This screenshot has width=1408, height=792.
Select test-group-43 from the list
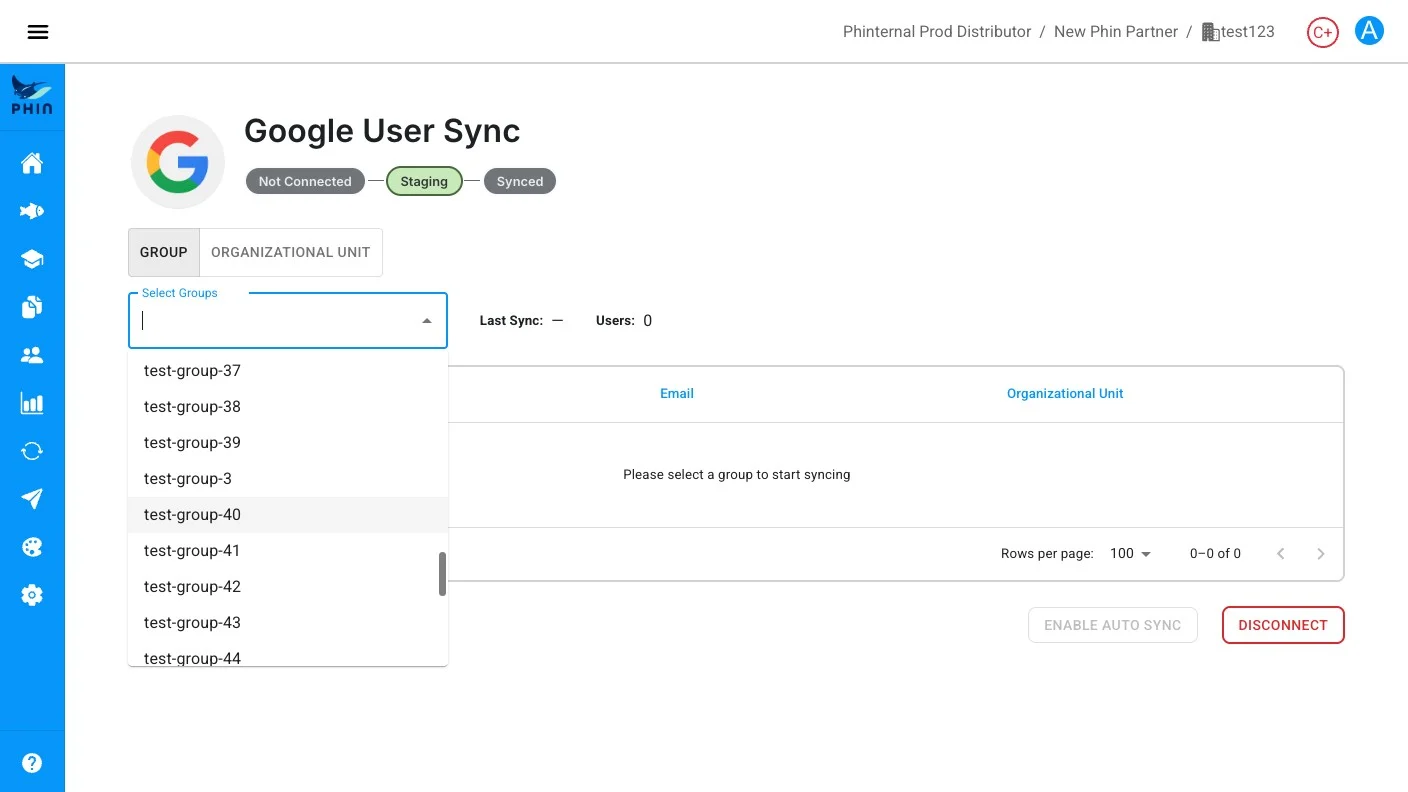(288, 623)
